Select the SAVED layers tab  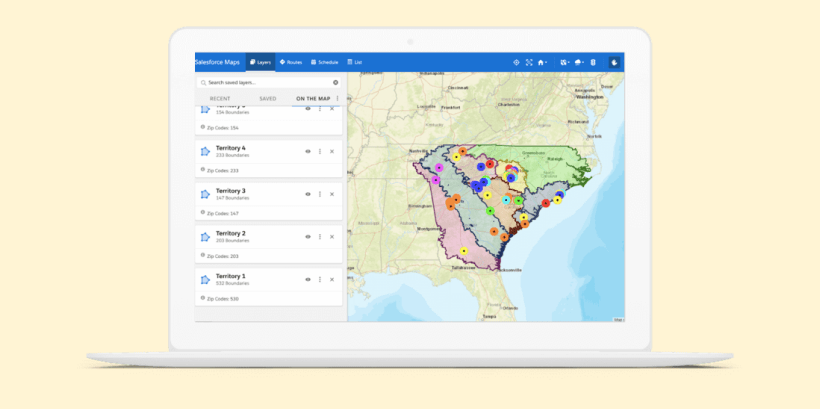[x=267, y=98]
